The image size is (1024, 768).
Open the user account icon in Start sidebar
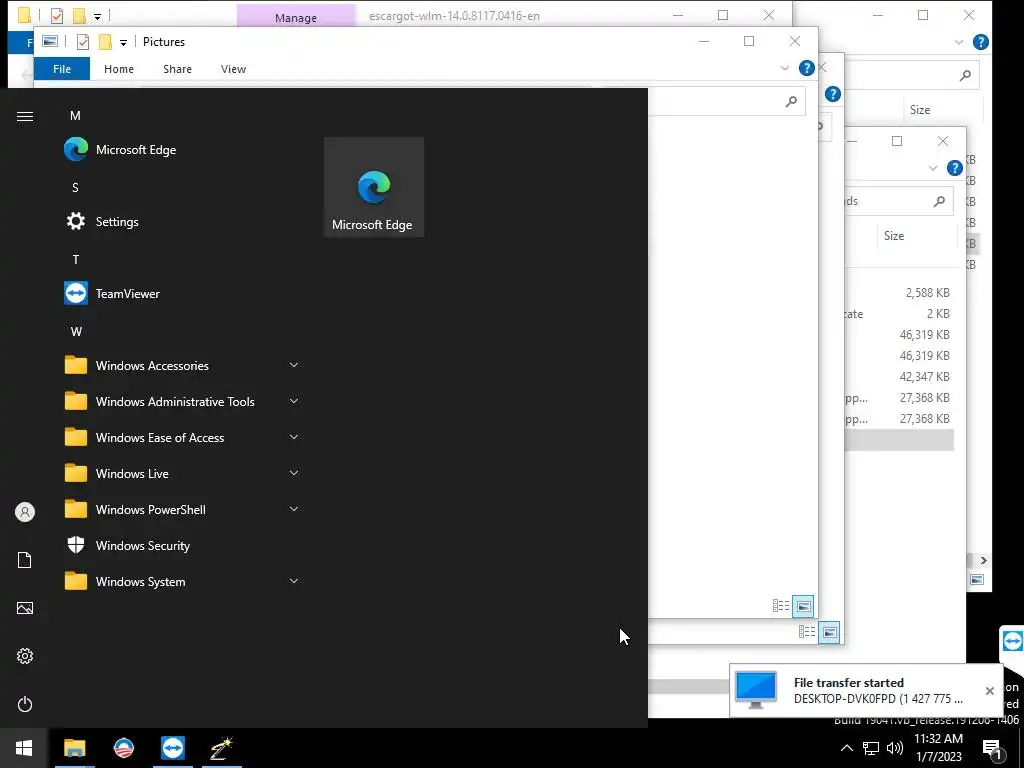tap(25, 512)
